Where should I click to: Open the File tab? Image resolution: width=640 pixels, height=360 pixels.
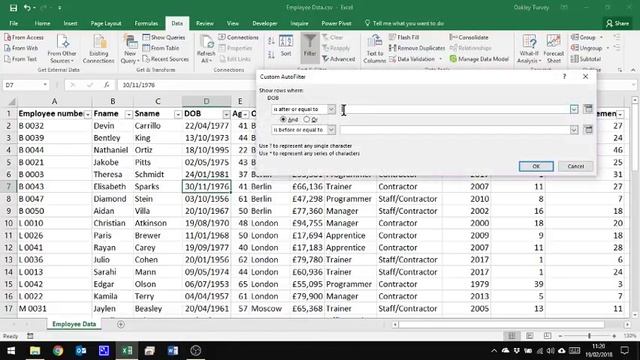(x=13, y=23)
